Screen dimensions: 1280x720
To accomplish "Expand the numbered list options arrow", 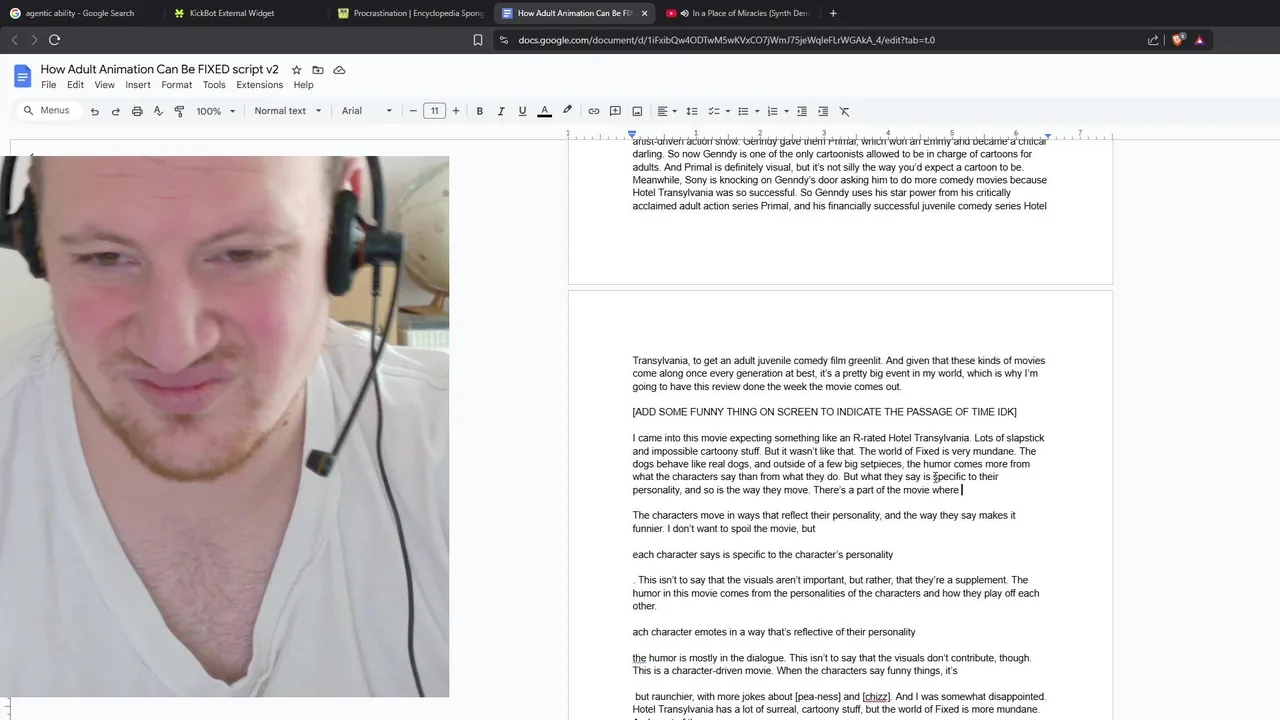I will coord(786,111).
